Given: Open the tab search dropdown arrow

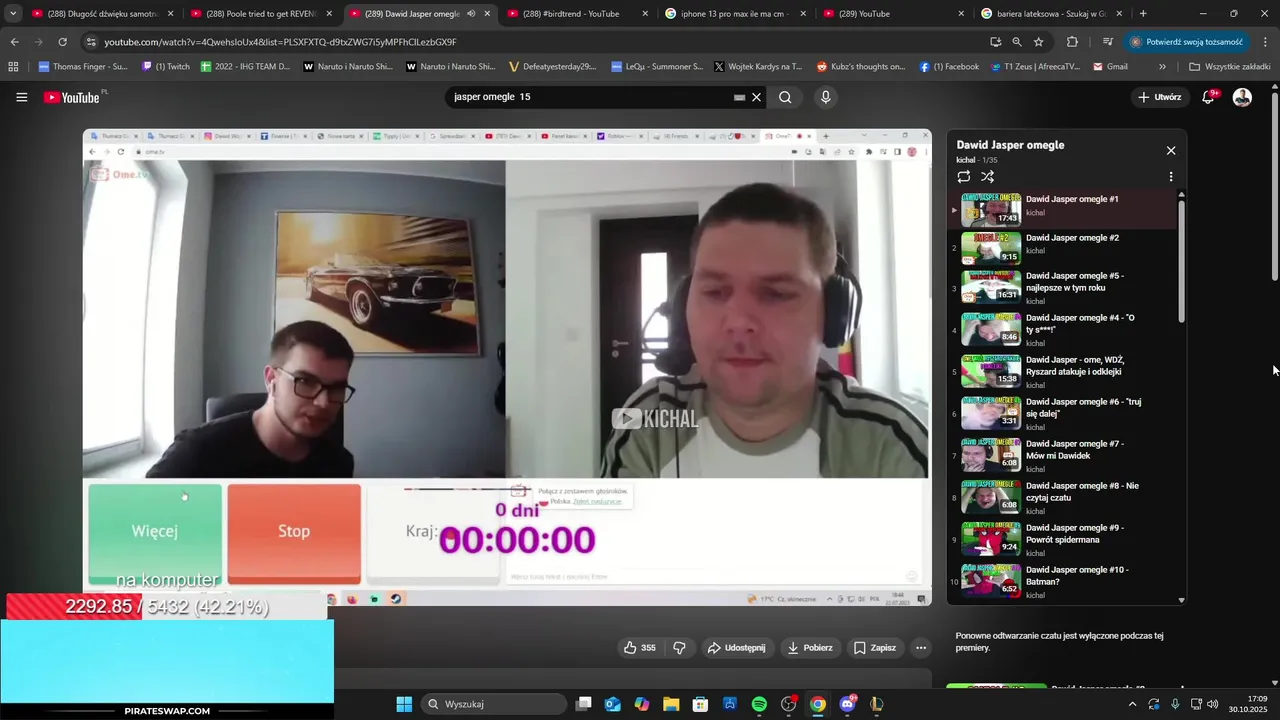Looking at the screenshot, I should pos(13,14).
